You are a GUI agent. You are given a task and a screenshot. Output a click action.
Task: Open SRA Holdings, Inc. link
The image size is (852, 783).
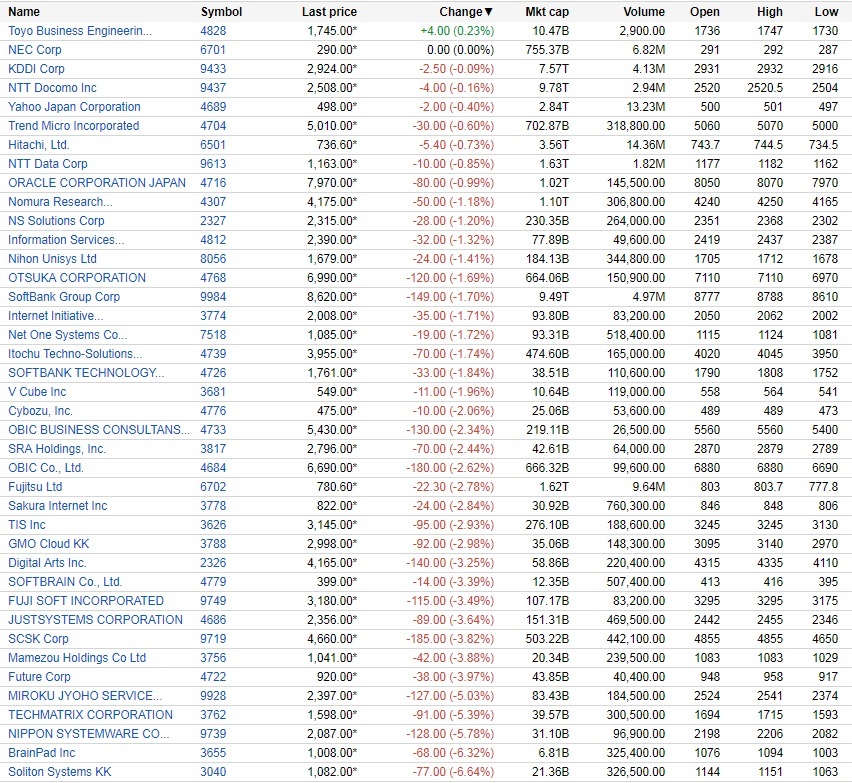(57, 449)
